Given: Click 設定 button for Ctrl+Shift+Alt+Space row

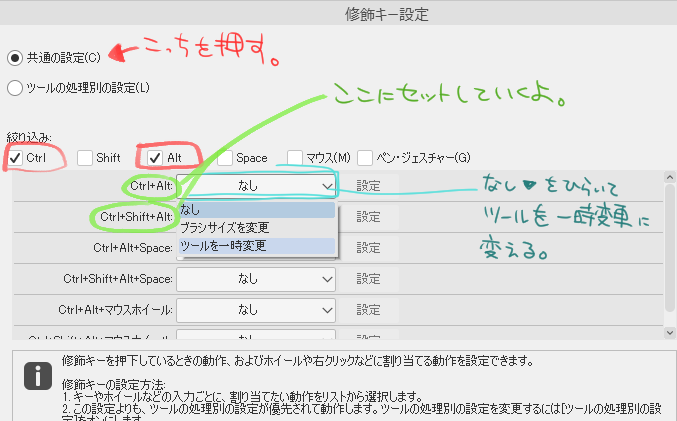Looking at the screenshot, I should (x=368, y=279).
